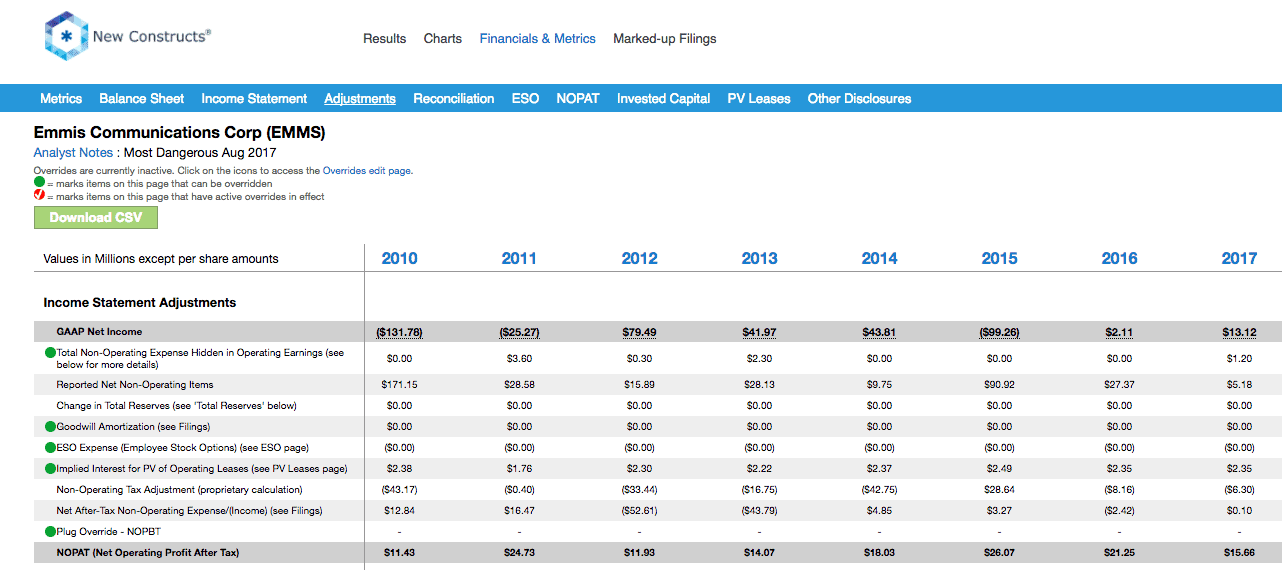Open the PV Leases tab
This screenshot has width=1282, height=570.
click(x=759, y=98)
